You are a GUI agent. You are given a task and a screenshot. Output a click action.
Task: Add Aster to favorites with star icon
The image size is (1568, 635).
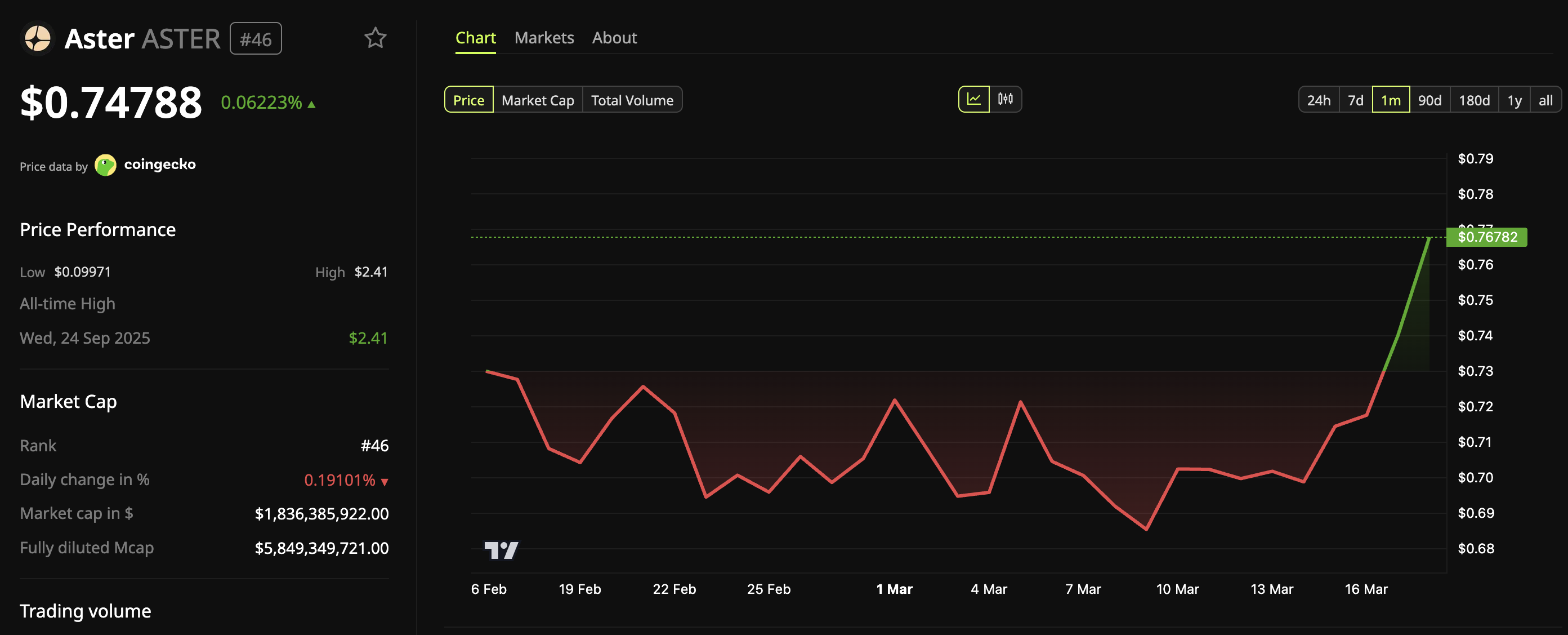pos(375,38)
